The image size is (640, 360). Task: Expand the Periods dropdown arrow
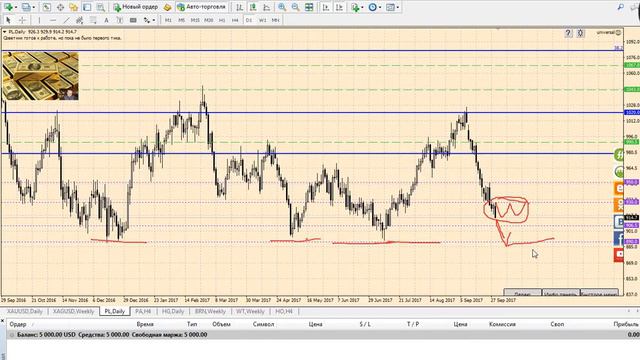pos(380,7)
